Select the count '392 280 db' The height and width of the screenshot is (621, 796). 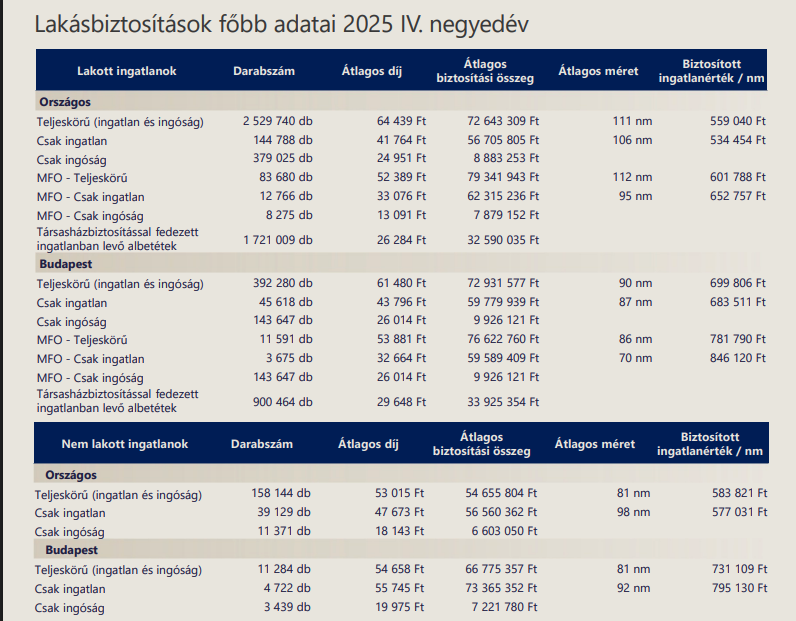(283, 283)
